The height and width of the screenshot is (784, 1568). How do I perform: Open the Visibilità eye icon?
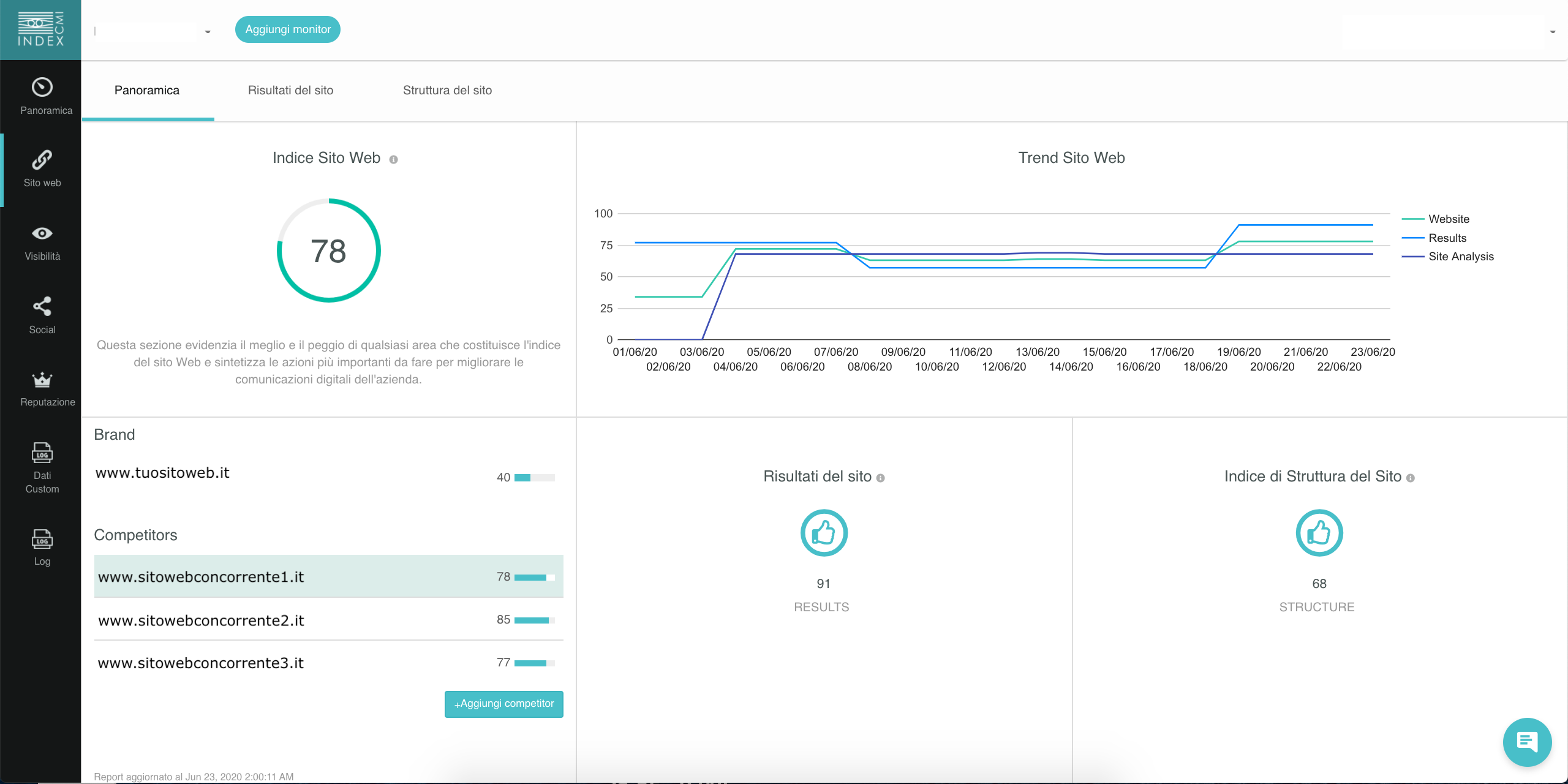pos(42,233)
